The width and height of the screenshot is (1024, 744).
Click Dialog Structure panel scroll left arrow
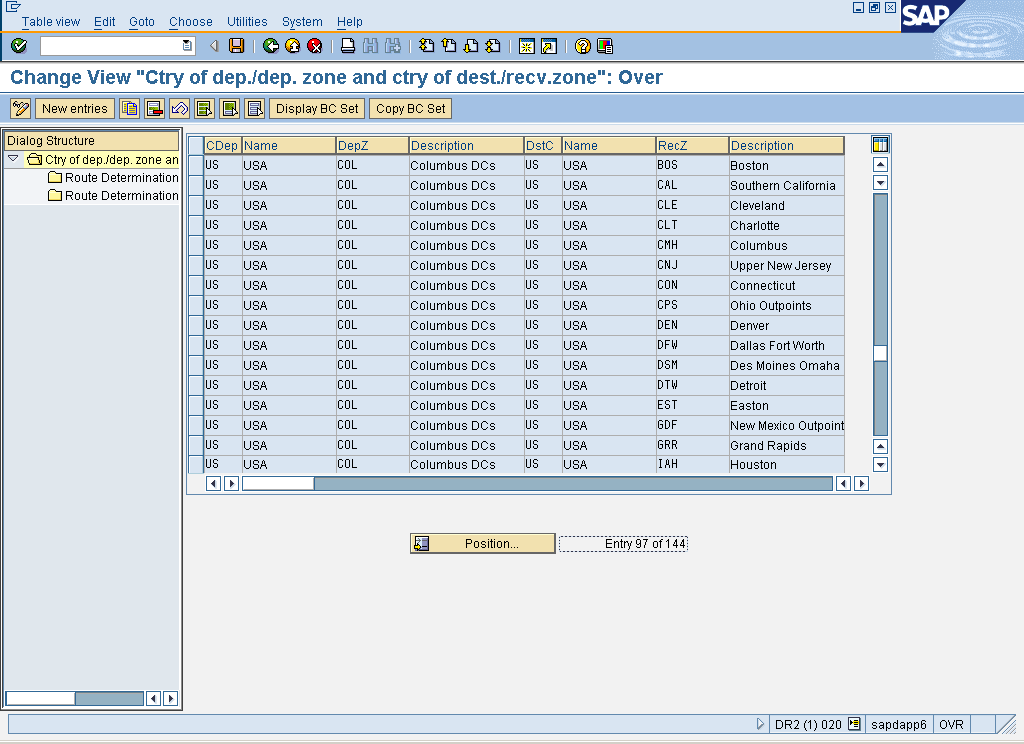coord(153,698)
